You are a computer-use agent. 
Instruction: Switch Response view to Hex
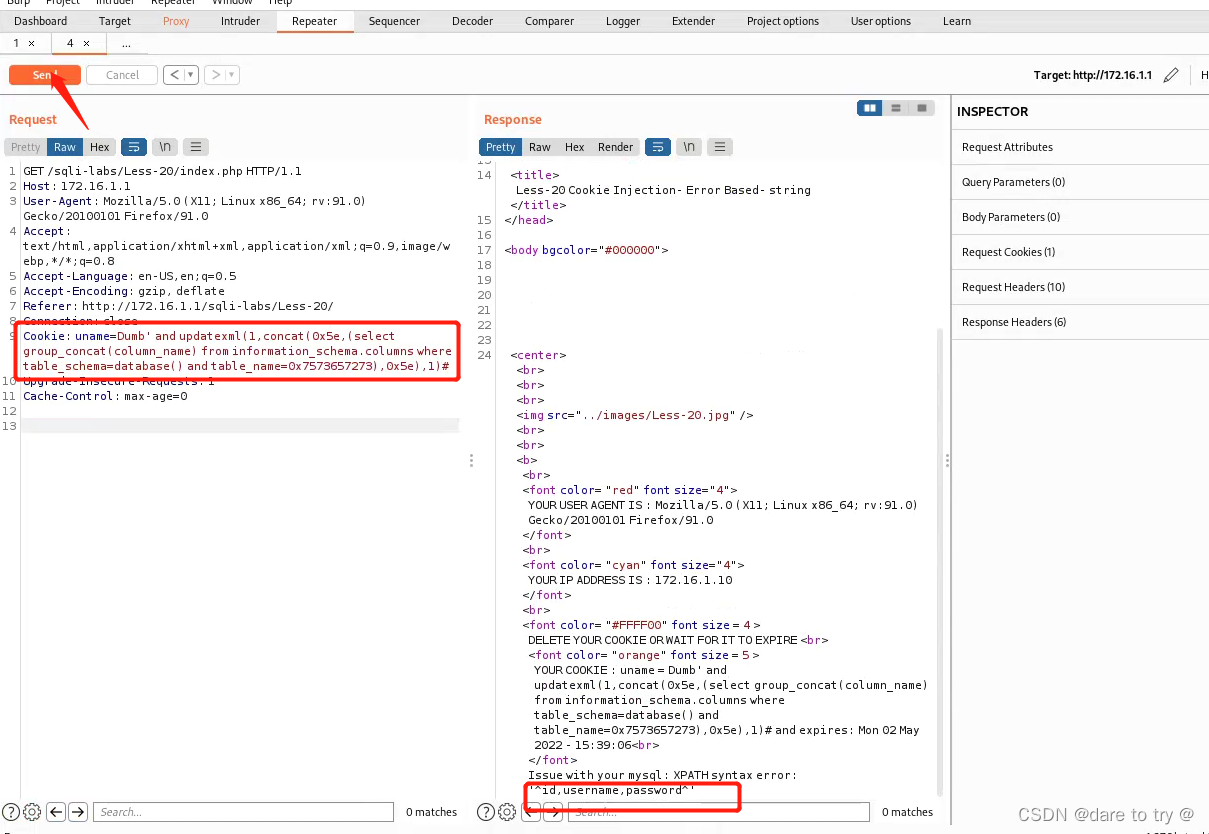(574, 147)
